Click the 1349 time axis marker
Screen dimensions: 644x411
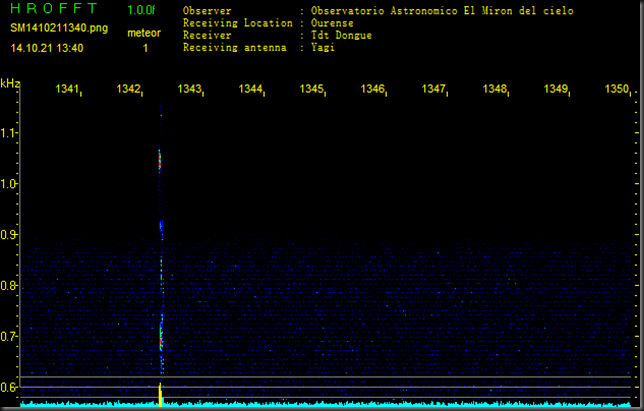click(x=556, y=89)
